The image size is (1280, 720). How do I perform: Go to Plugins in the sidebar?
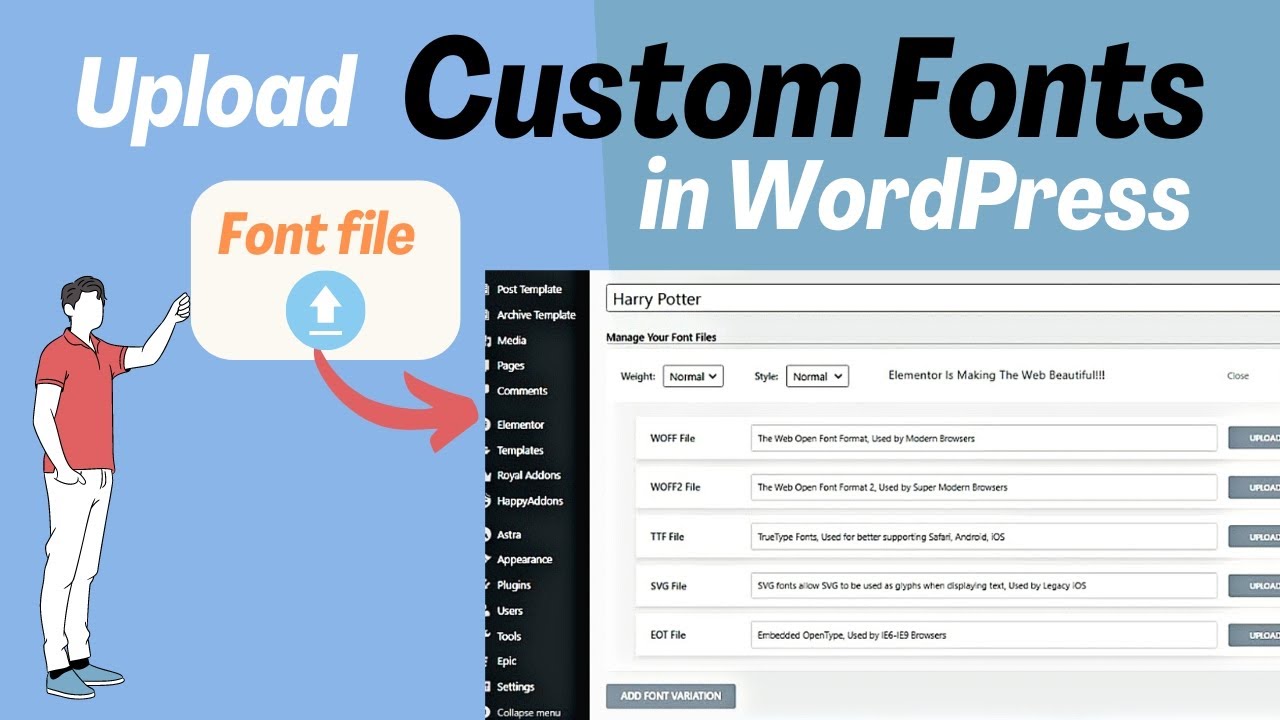click(514, 585)
